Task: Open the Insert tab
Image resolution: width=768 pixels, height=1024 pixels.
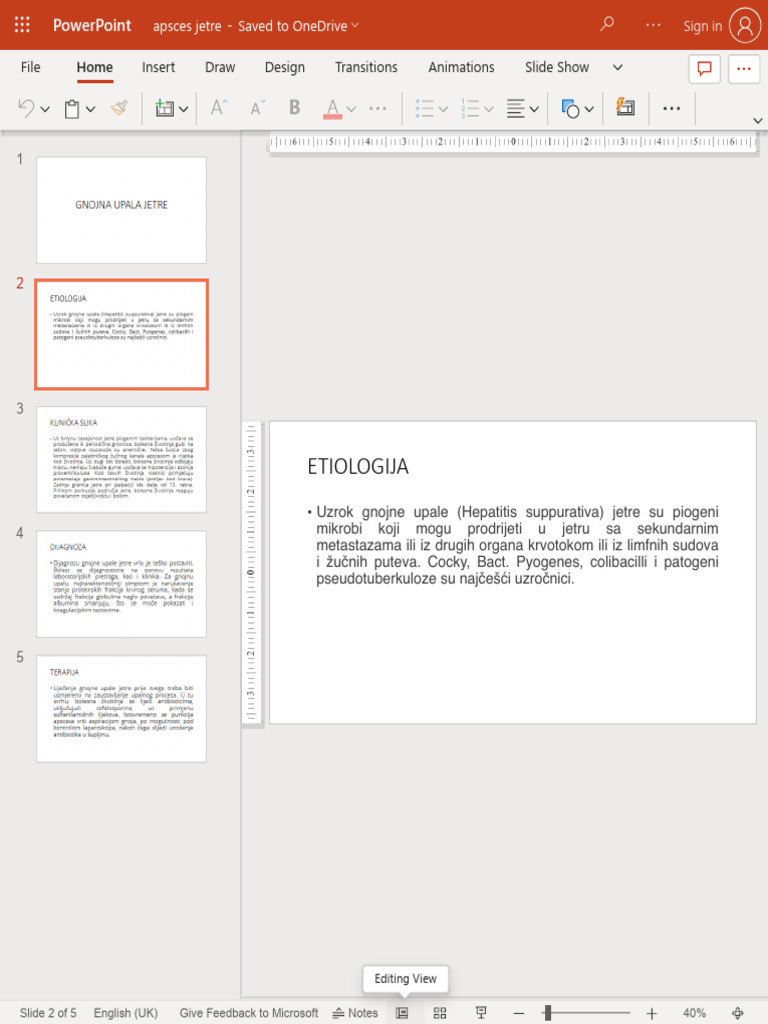Action: click(x=158, y=67)
